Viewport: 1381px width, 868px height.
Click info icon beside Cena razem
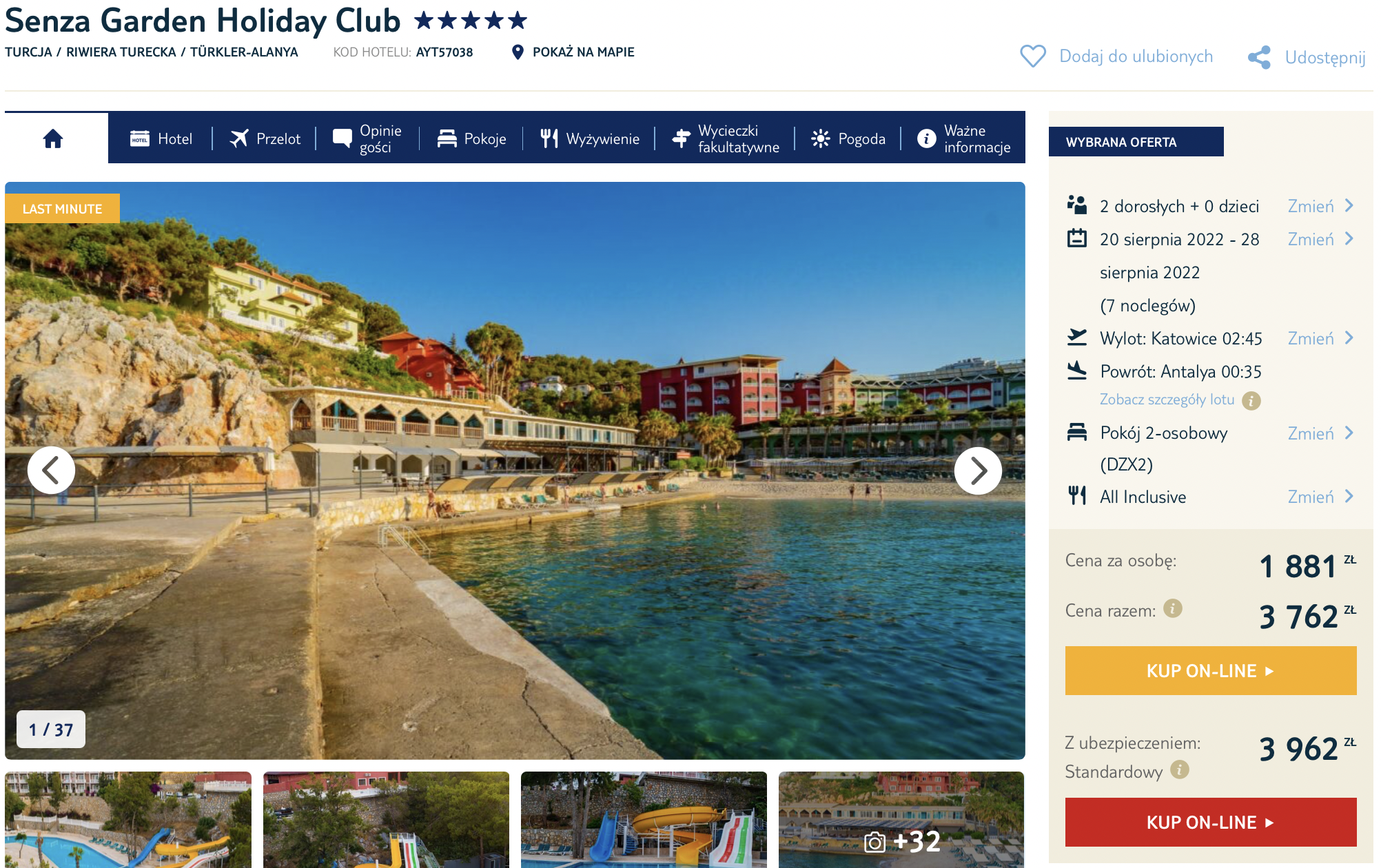[x=1172, y=608]
